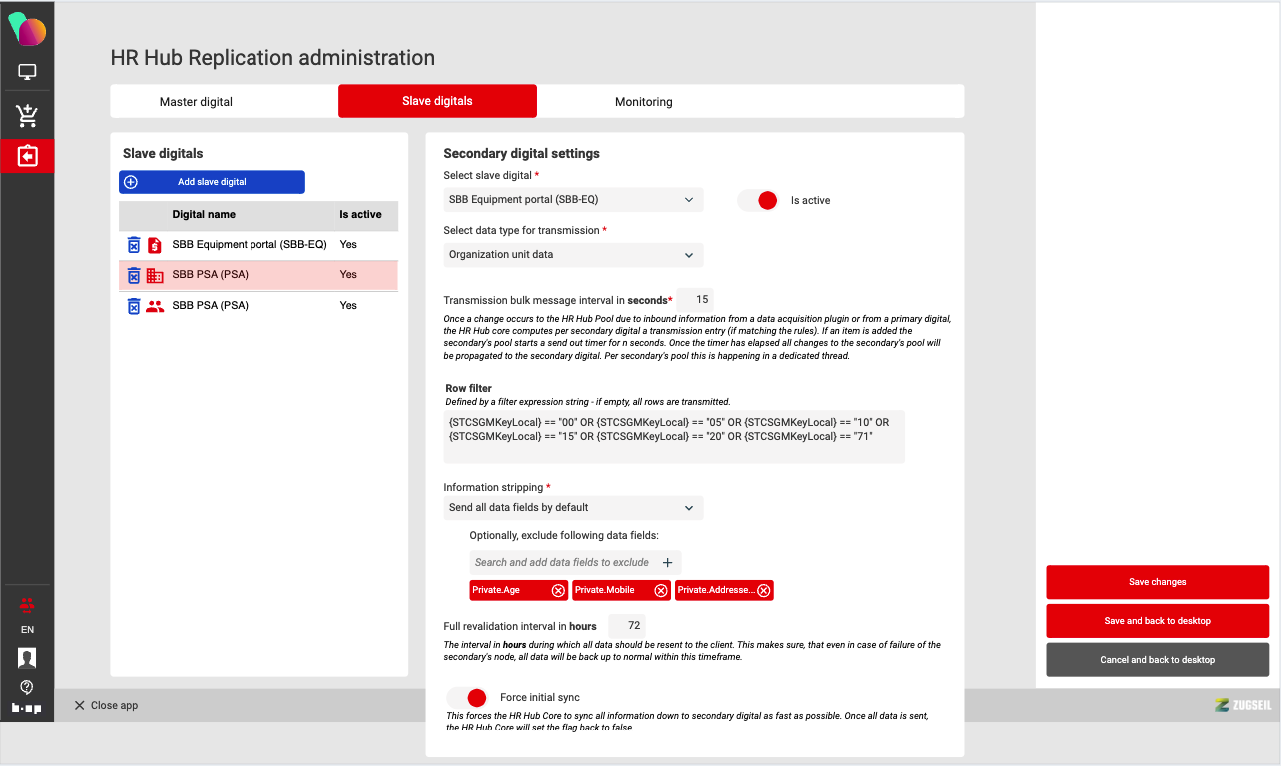This screenshot has height=766, width=1281.
Task: Open the data type for transmission dropdown
Action: pyautogui.click(x=573, y=255)
